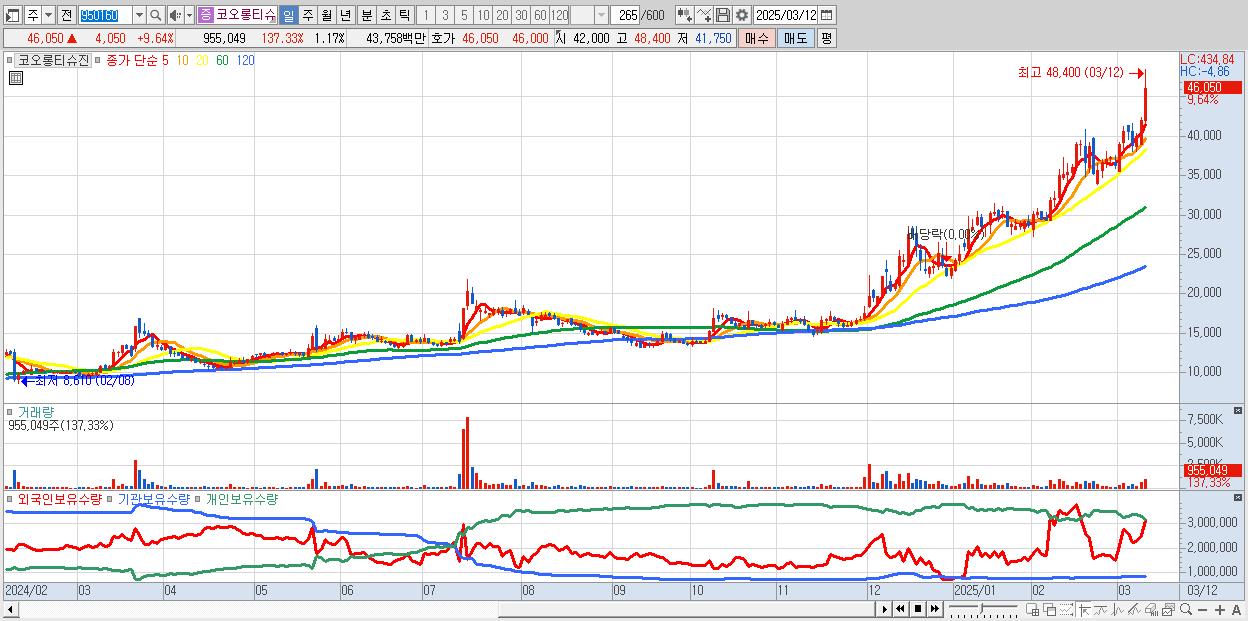Click the stock code field 950160
This screenshot has height=621, width=1248.
click(x=105, y=15)
